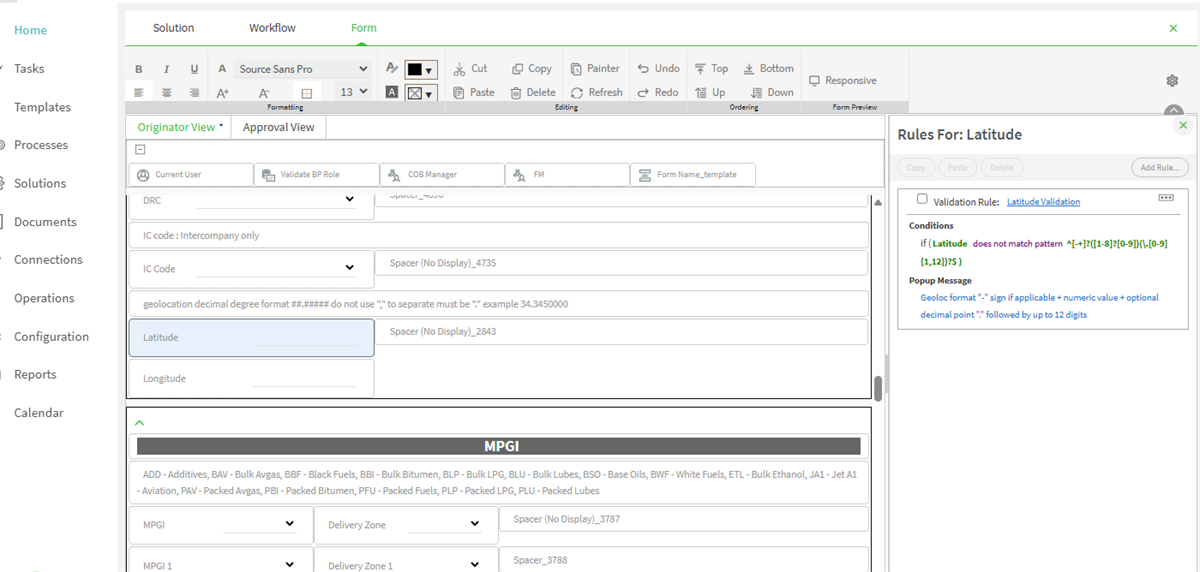Move element to Top of ordering
This screenshot has height=572, width=1200.
pos(711,69)
